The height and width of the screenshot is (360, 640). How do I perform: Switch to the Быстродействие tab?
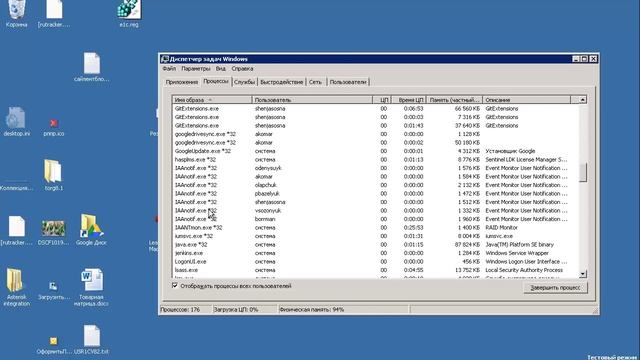[282, 82]
